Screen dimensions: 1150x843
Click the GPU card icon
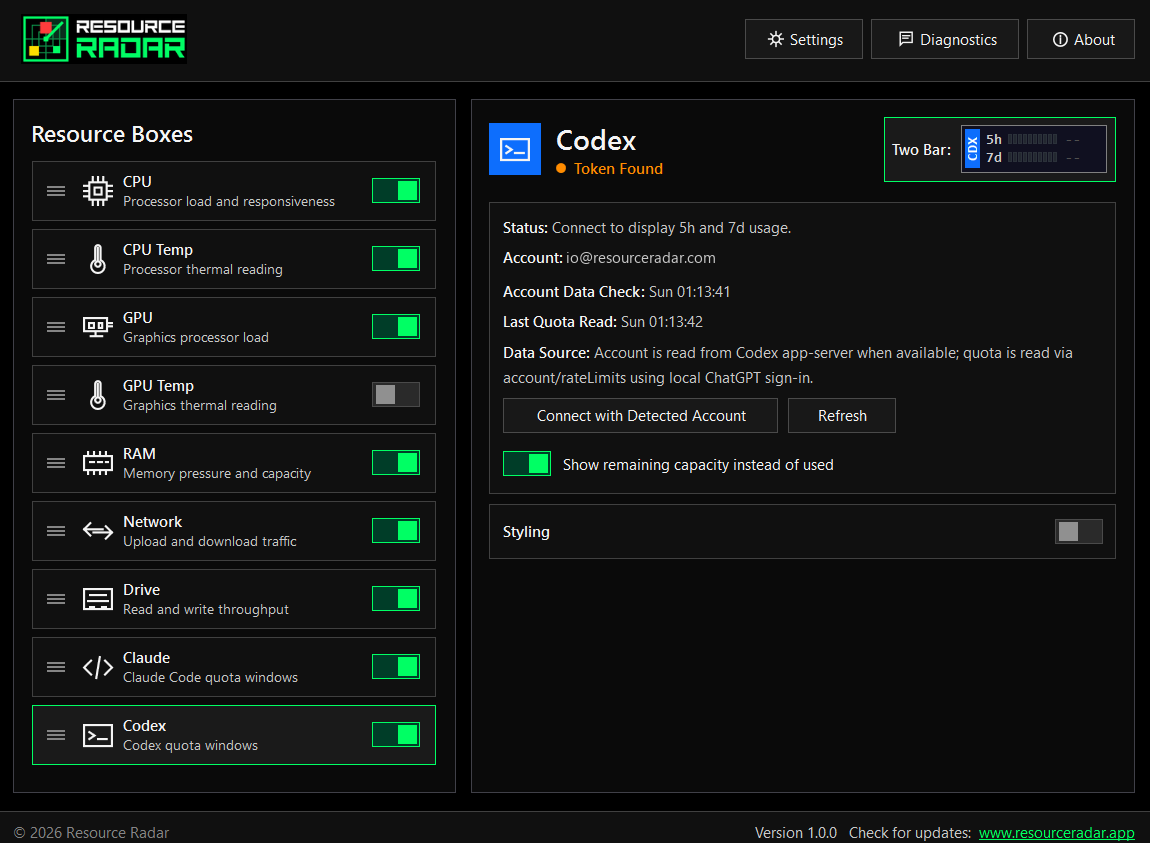(98, 327)
